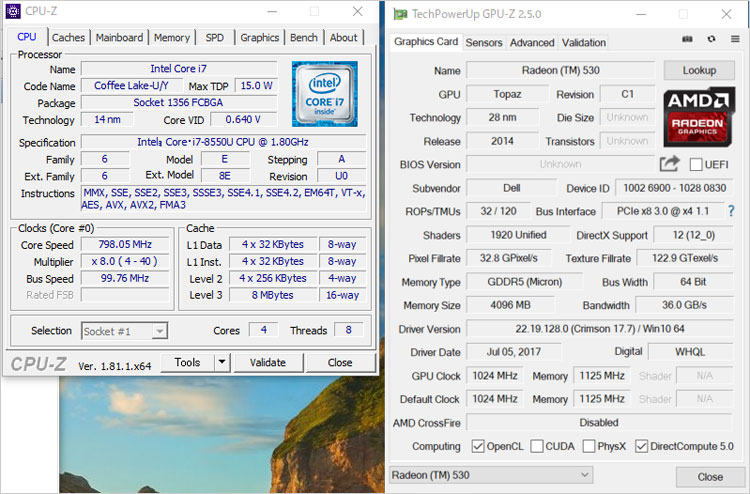Switch to the CPU tab in CPU-Z
750x494 pixels.
click(27, 37)
